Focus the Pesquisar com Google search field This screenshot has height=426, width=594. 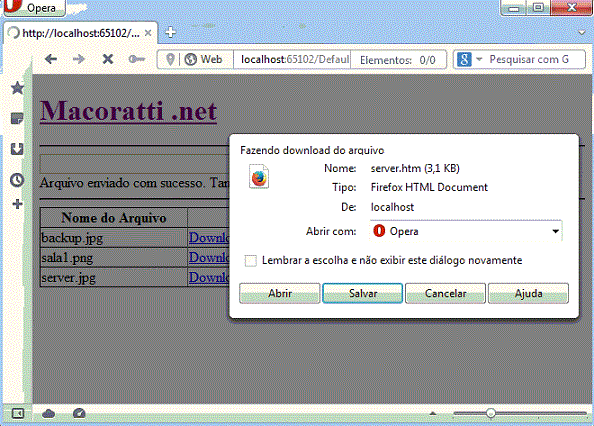tap(534, 59)
